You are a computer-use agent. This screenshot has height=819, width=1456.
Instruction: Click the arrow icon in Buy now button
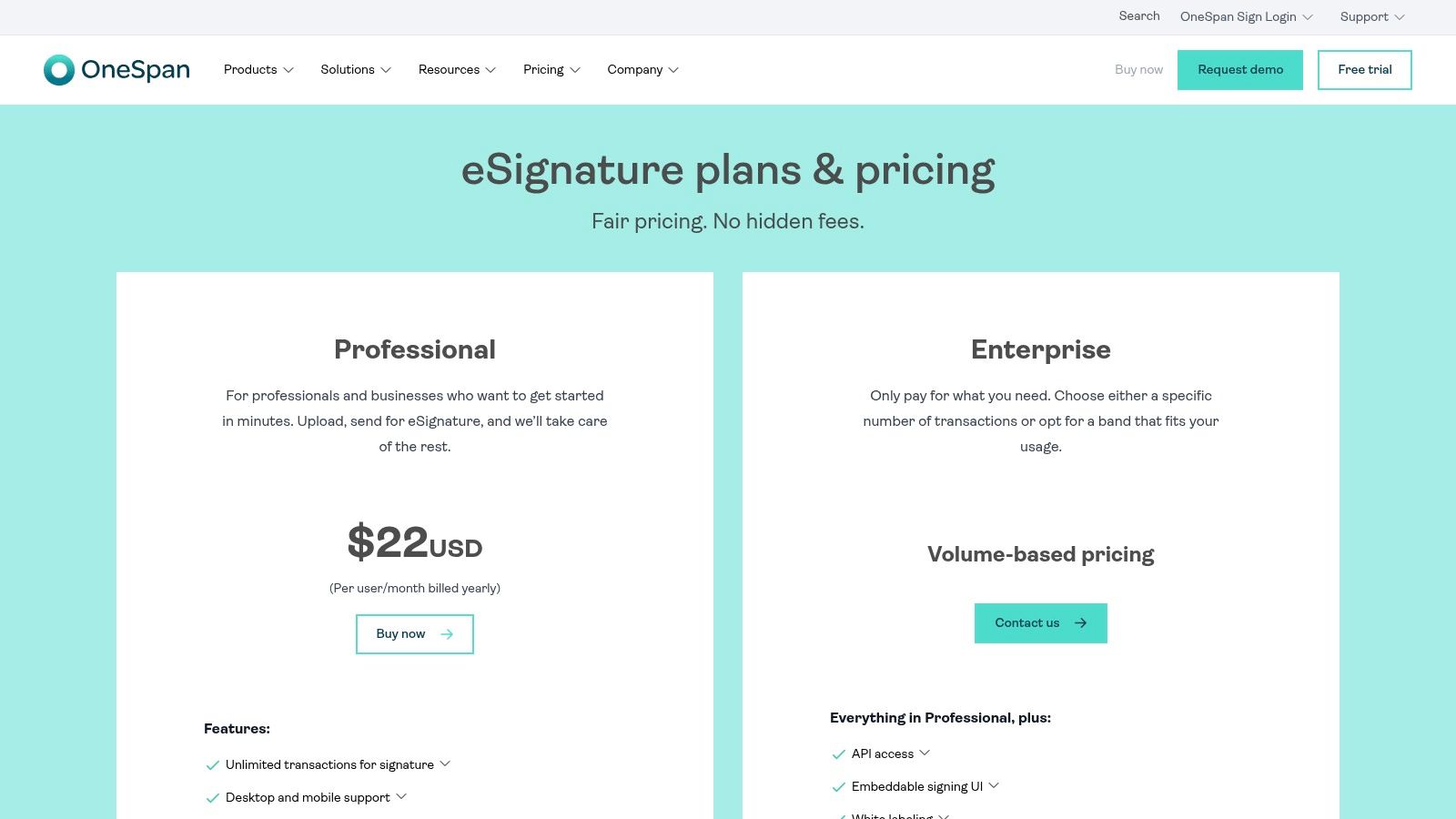[x=447, y=634]
